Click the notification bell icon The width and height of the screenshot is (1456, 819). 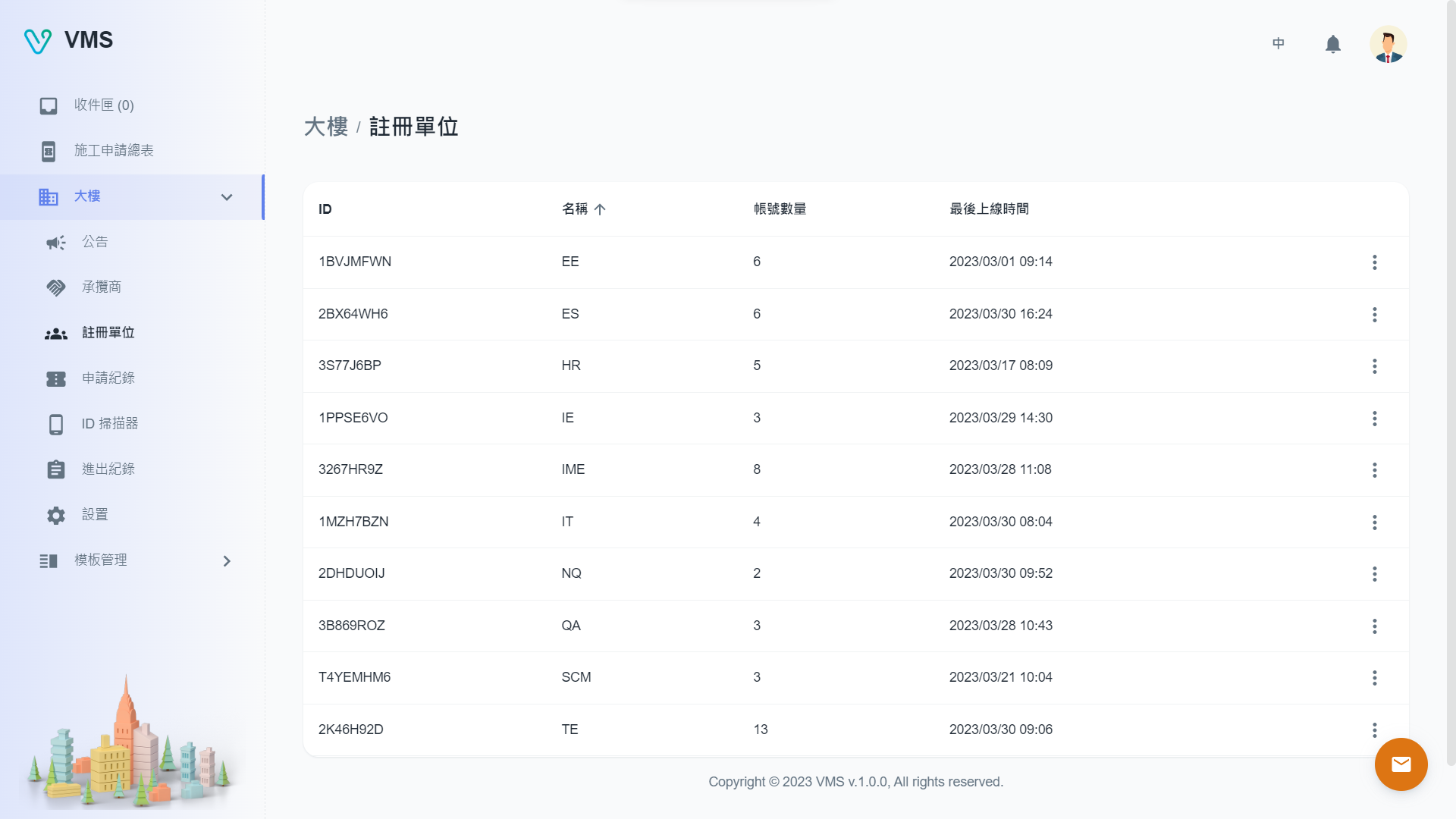pyautogui.click(x=1332, y=44)
